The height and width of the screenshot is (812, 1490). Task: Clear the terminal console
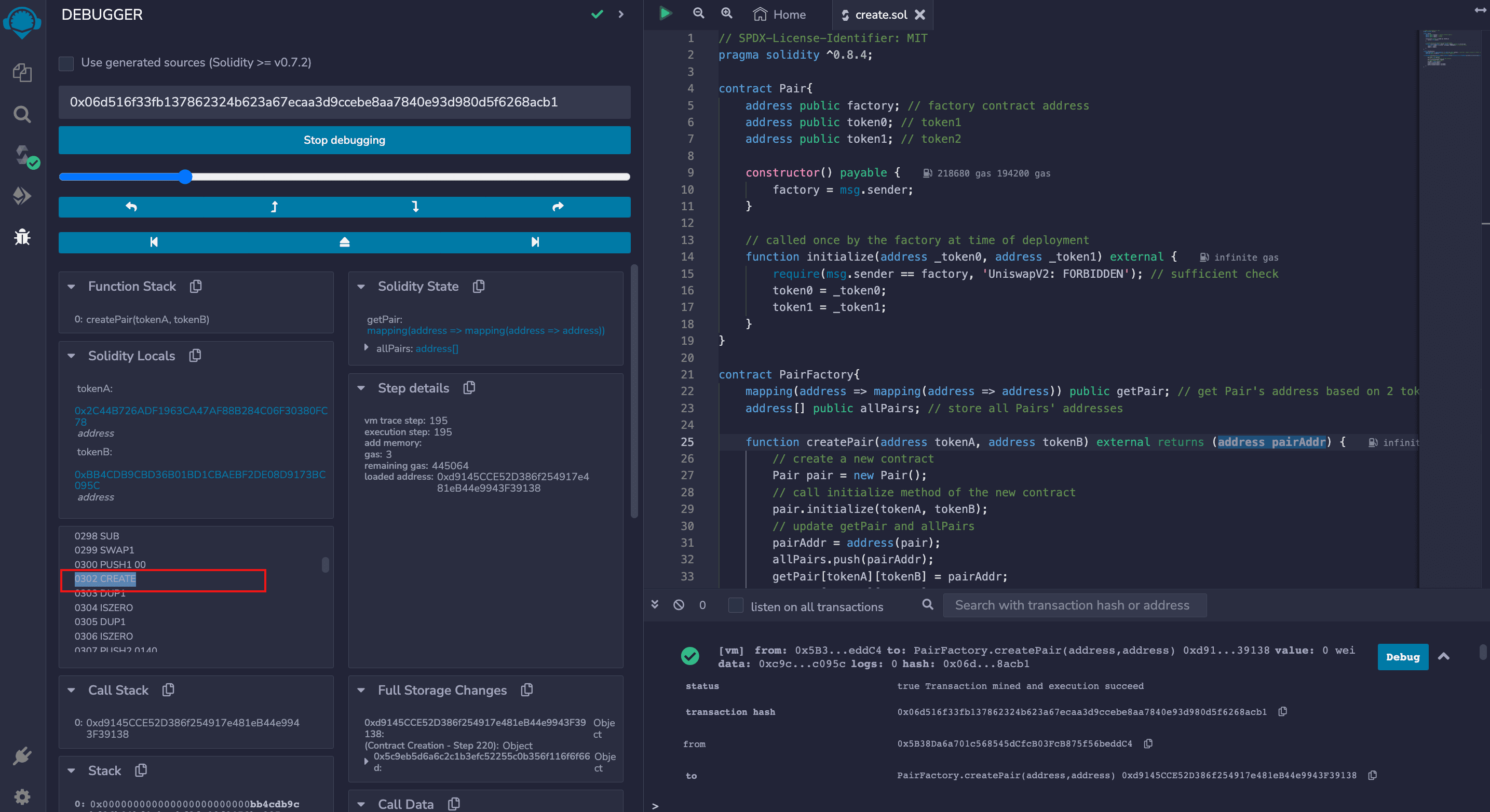pos(679,605)
